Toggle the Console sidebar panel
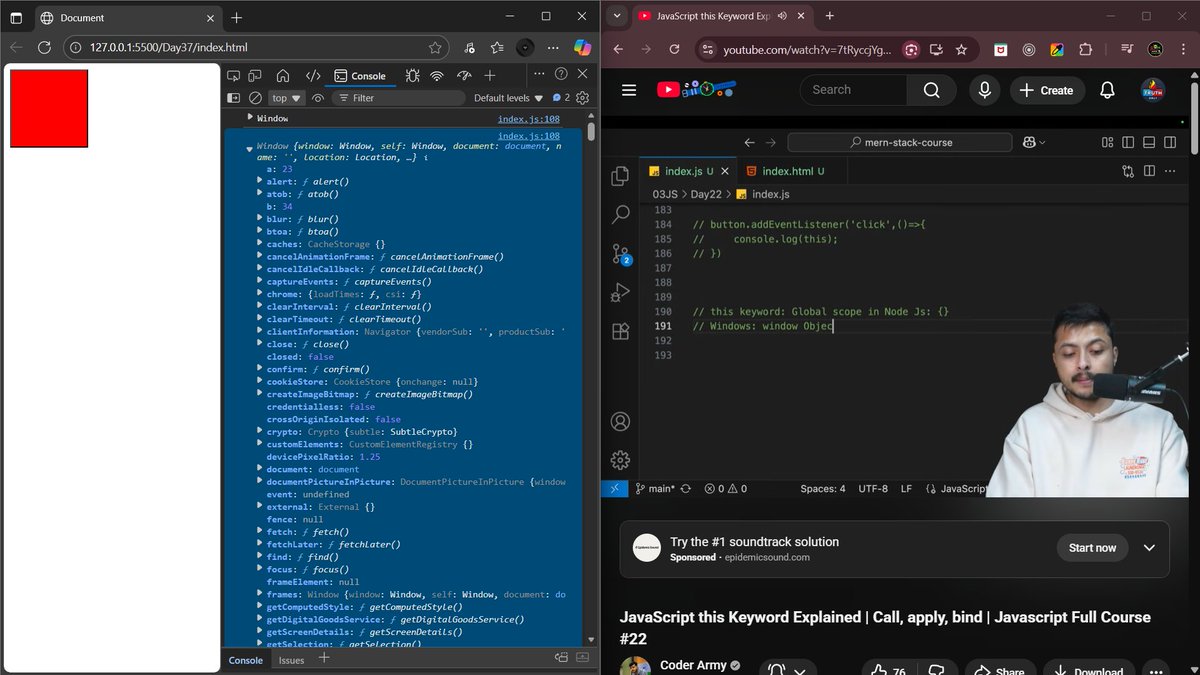 [234, 97]
